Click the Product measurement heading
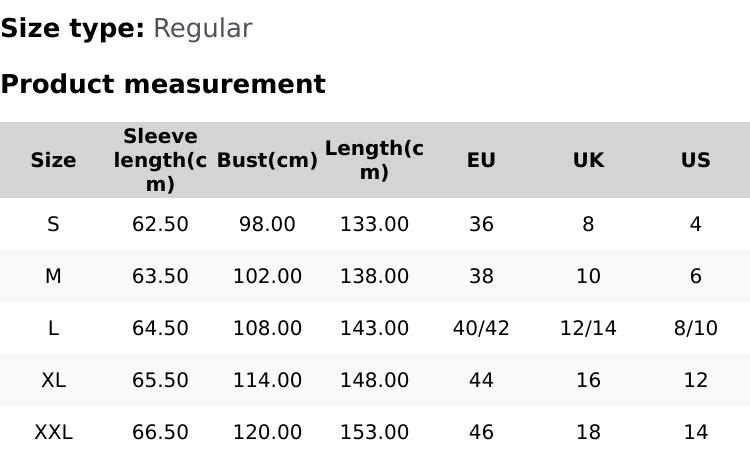The height and width of the screenshot is (458, 750). [163, 84]
